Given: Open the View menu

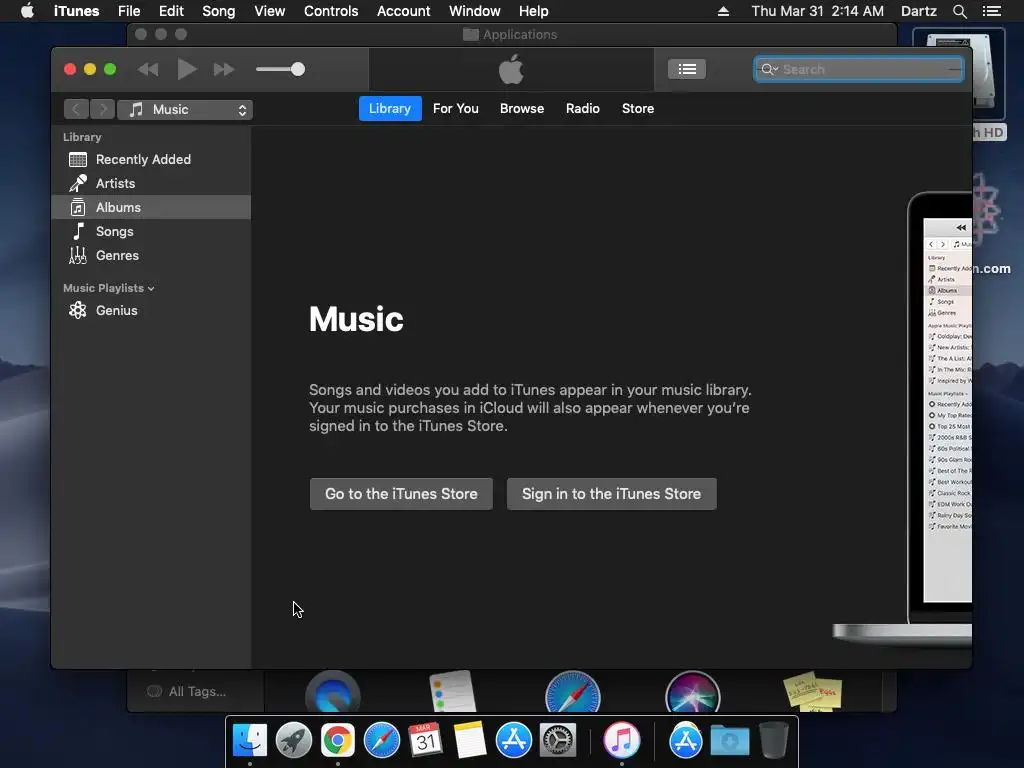Looking at the screenshot, I should (x=270, y=11).
